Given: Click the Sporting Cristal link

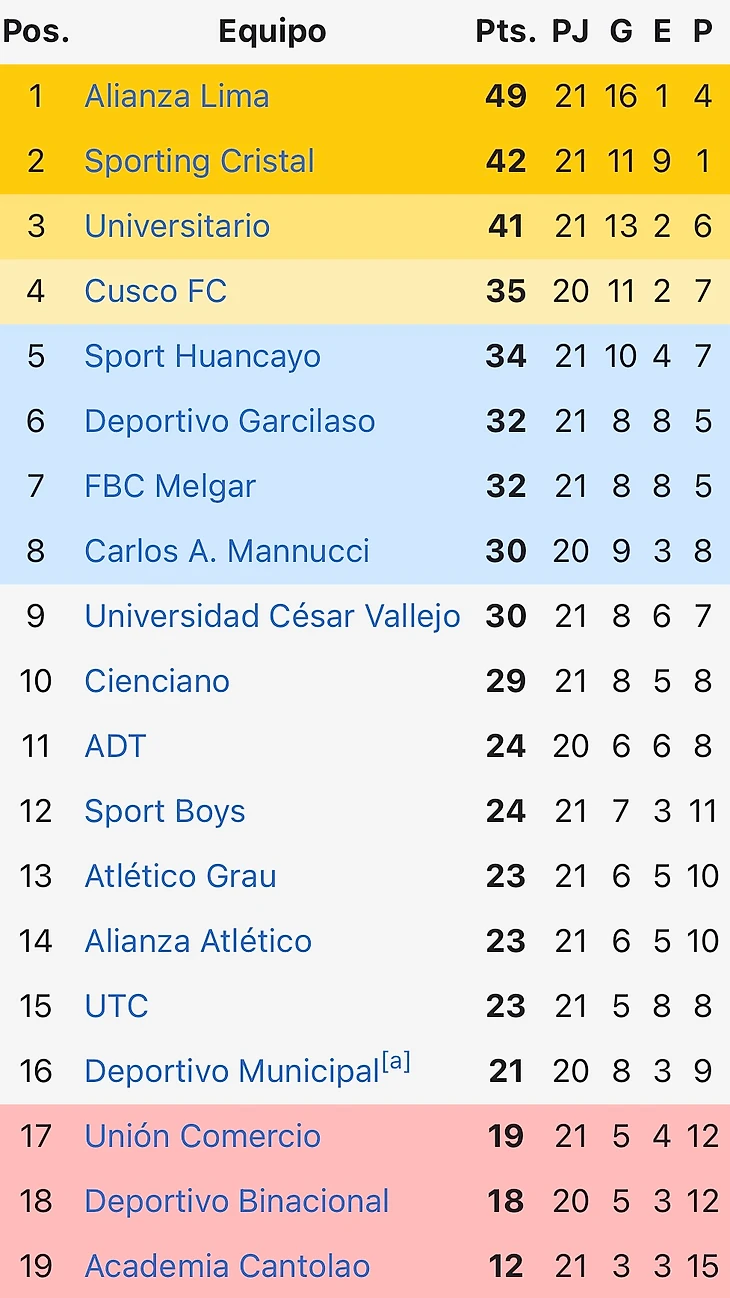Looking at the screenshot, I should pyautogui.click(x=199, y=161).
